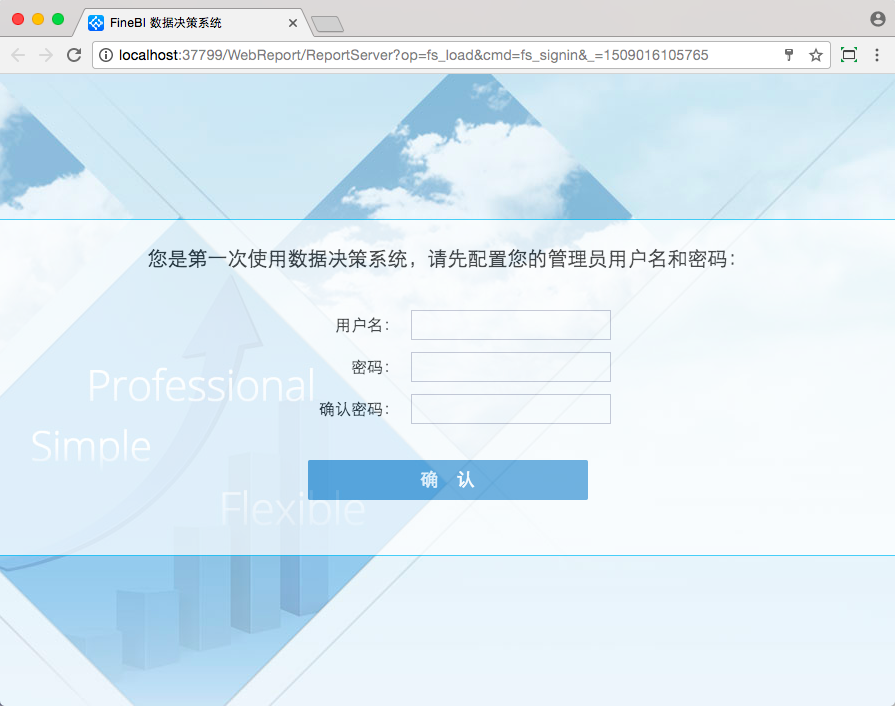Screen dimensions: 895x706
Task: Click the green fullscreen window button
Action: (58, 19)
